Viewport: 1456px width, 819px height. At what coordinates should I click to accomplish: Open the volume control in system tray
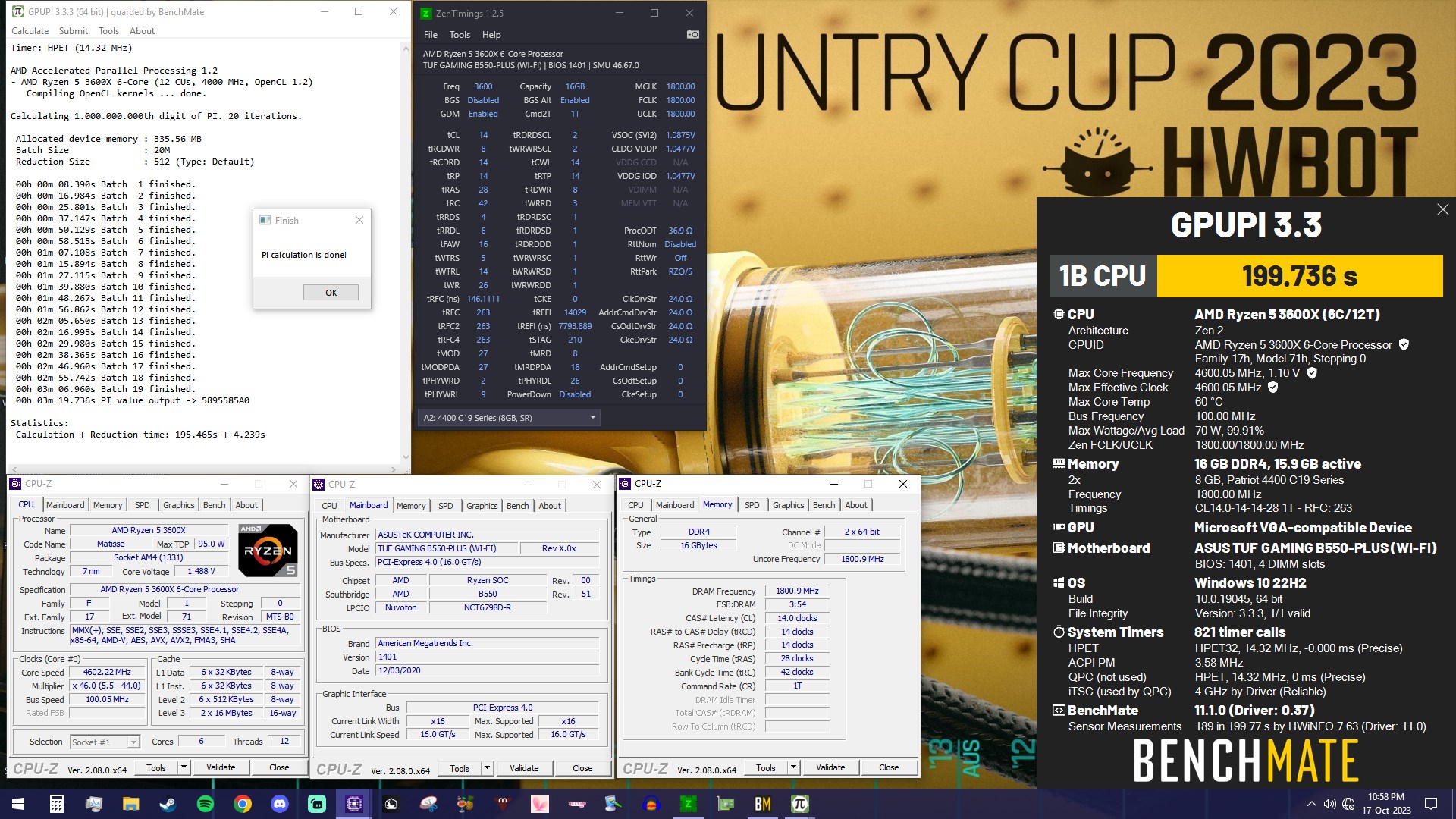point(1329,804)
